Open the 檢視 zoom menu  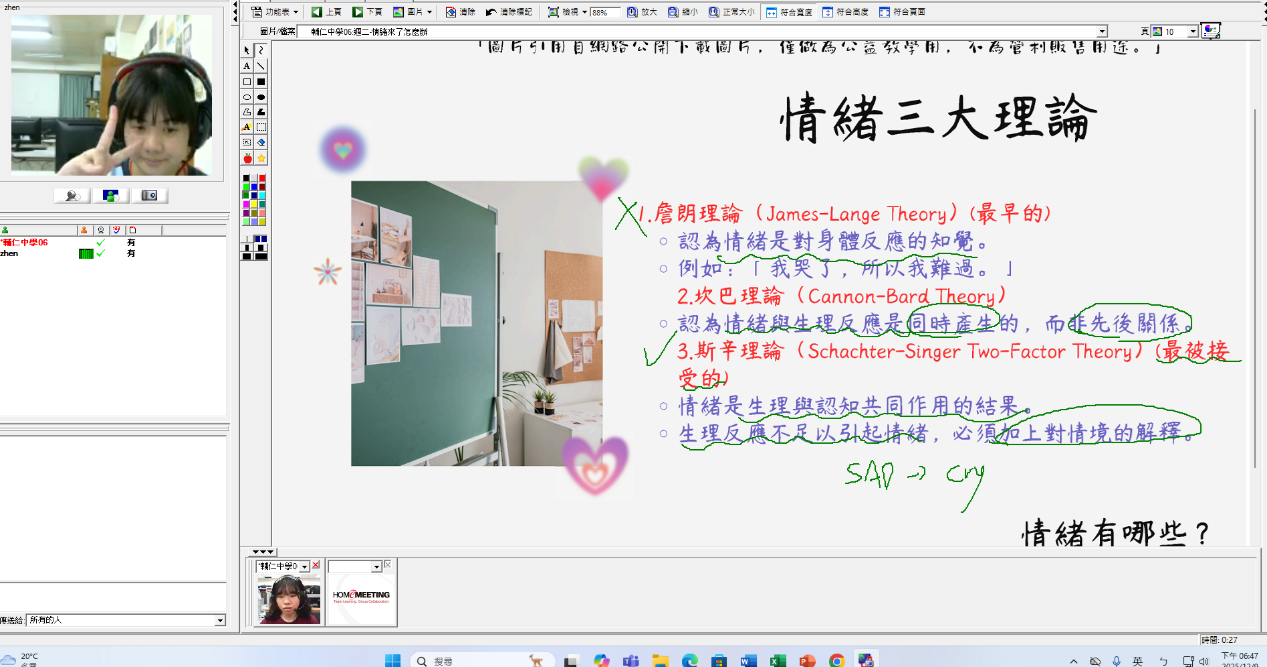click(567, 12)
